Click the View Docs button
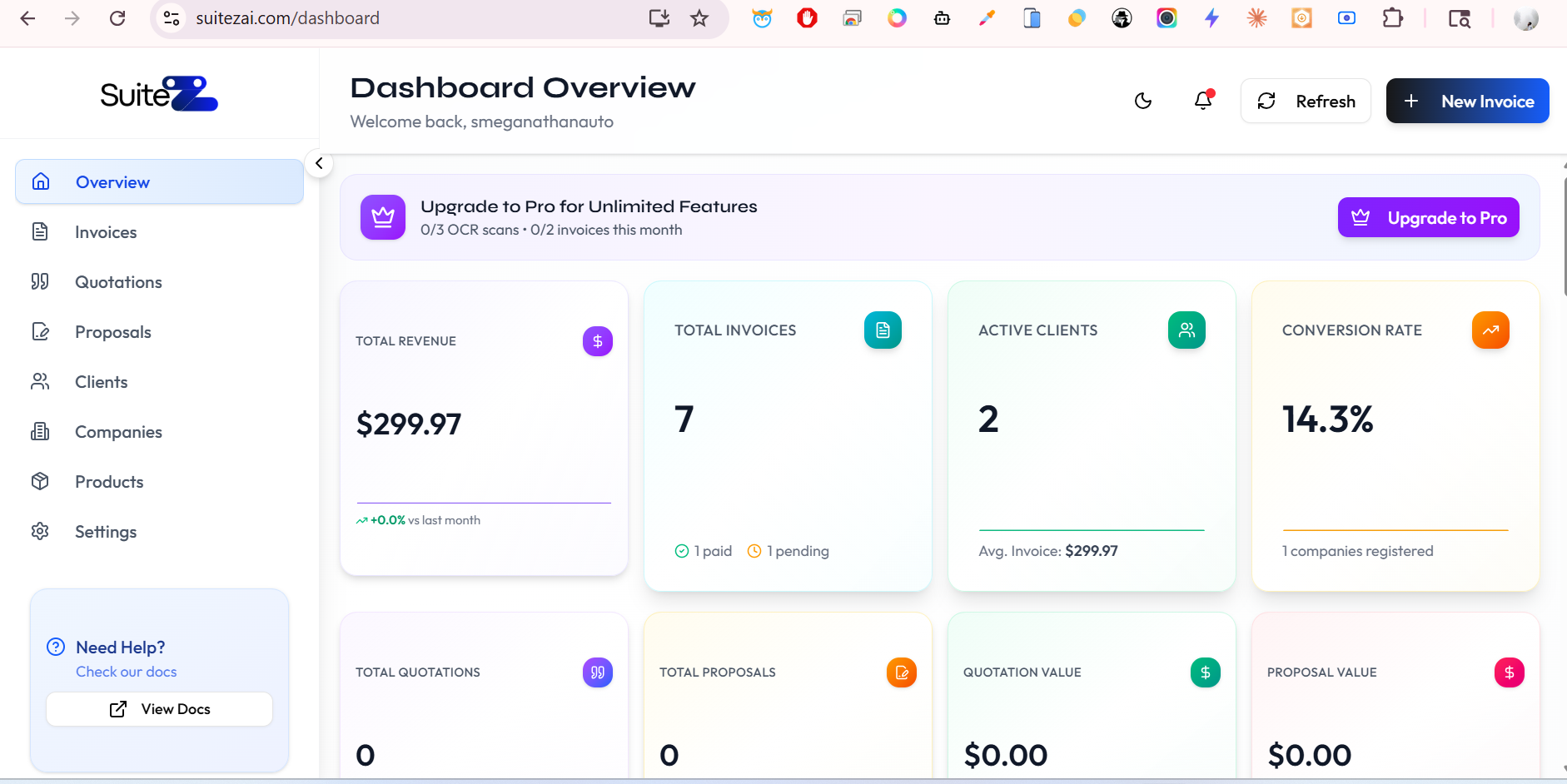Viewport: 1567px width, 784px height. click(159, 709)
